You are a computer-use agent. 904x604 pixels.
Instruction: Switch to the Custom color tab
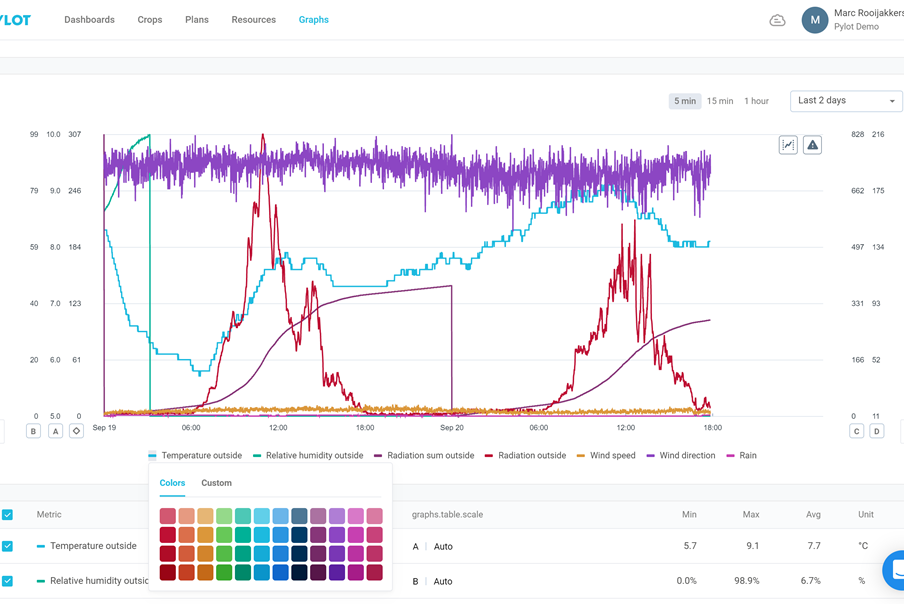coord(216,483)
